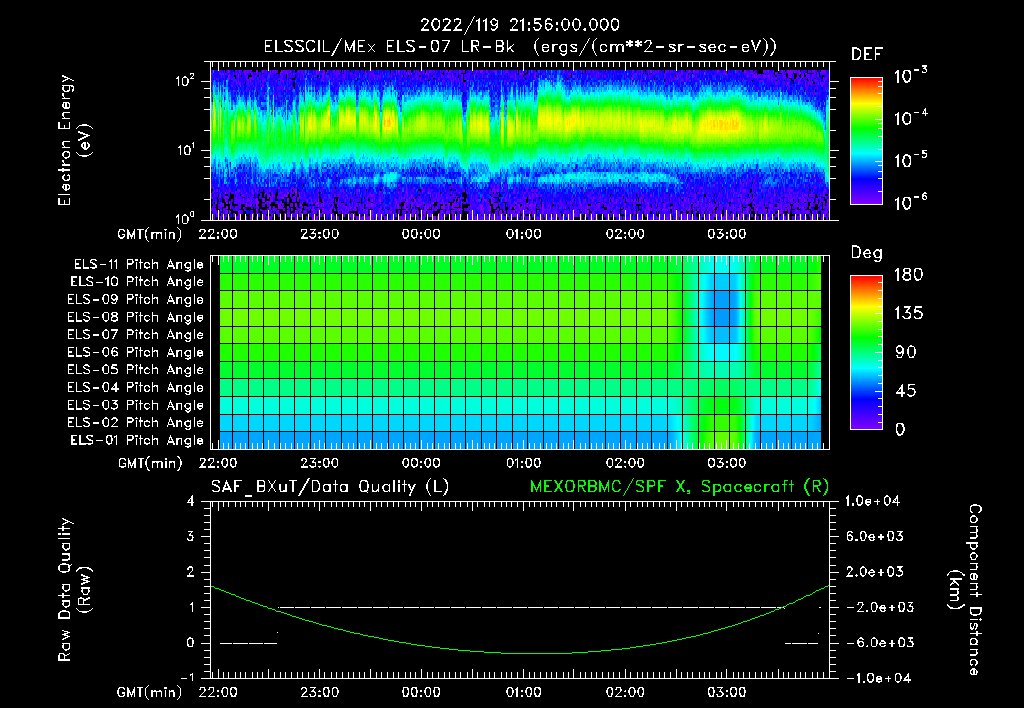Image resolution: width=1024 pixels, height=708 pixels.
Task: Click the 10^-6 tick on DEF scale
Action: click(x=910, y=202)
